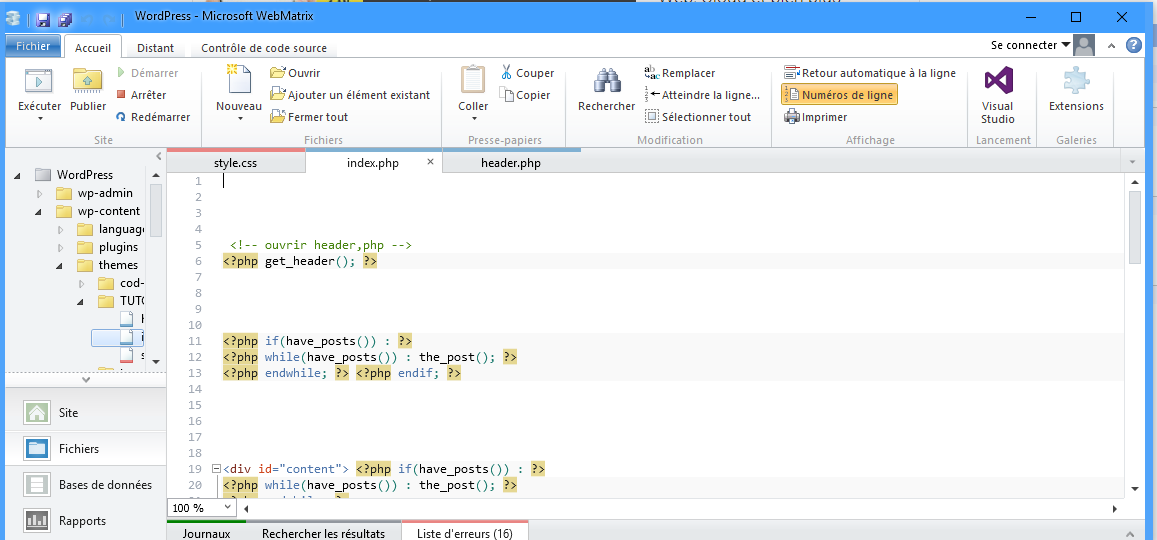Expand the bottom panel chevron
The image size is (1157, 540).
pos(1131,533)
